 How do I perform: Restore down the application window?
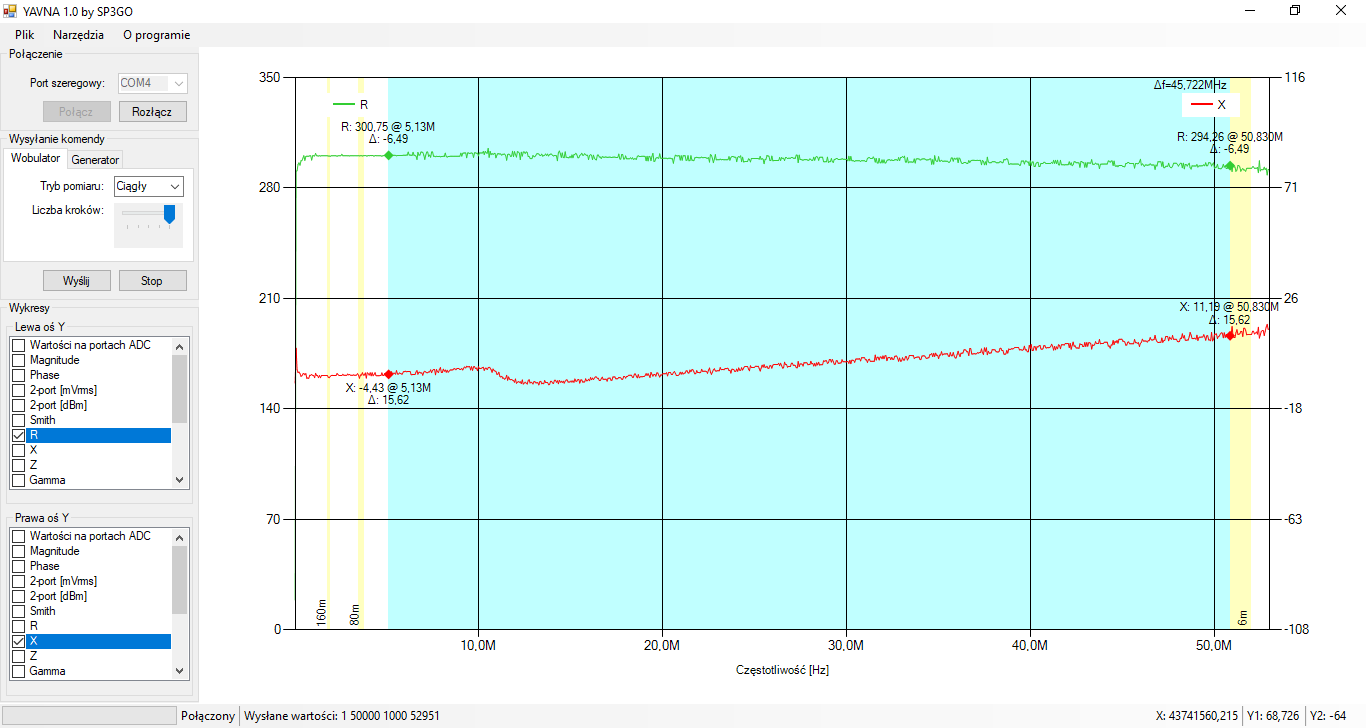pyautogui.click(x=1295, y=10)
